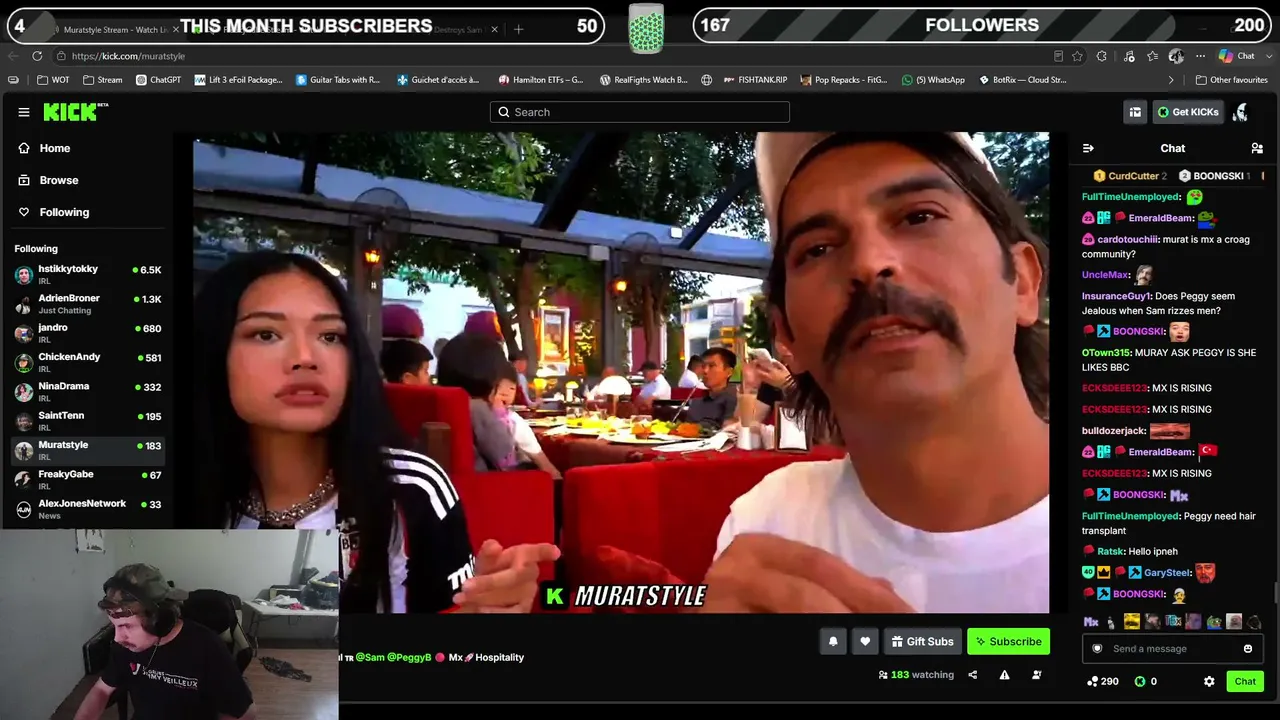Open the Kick layout panel icon
This screenshot has width=1280, height=720.
(1135, 112)
